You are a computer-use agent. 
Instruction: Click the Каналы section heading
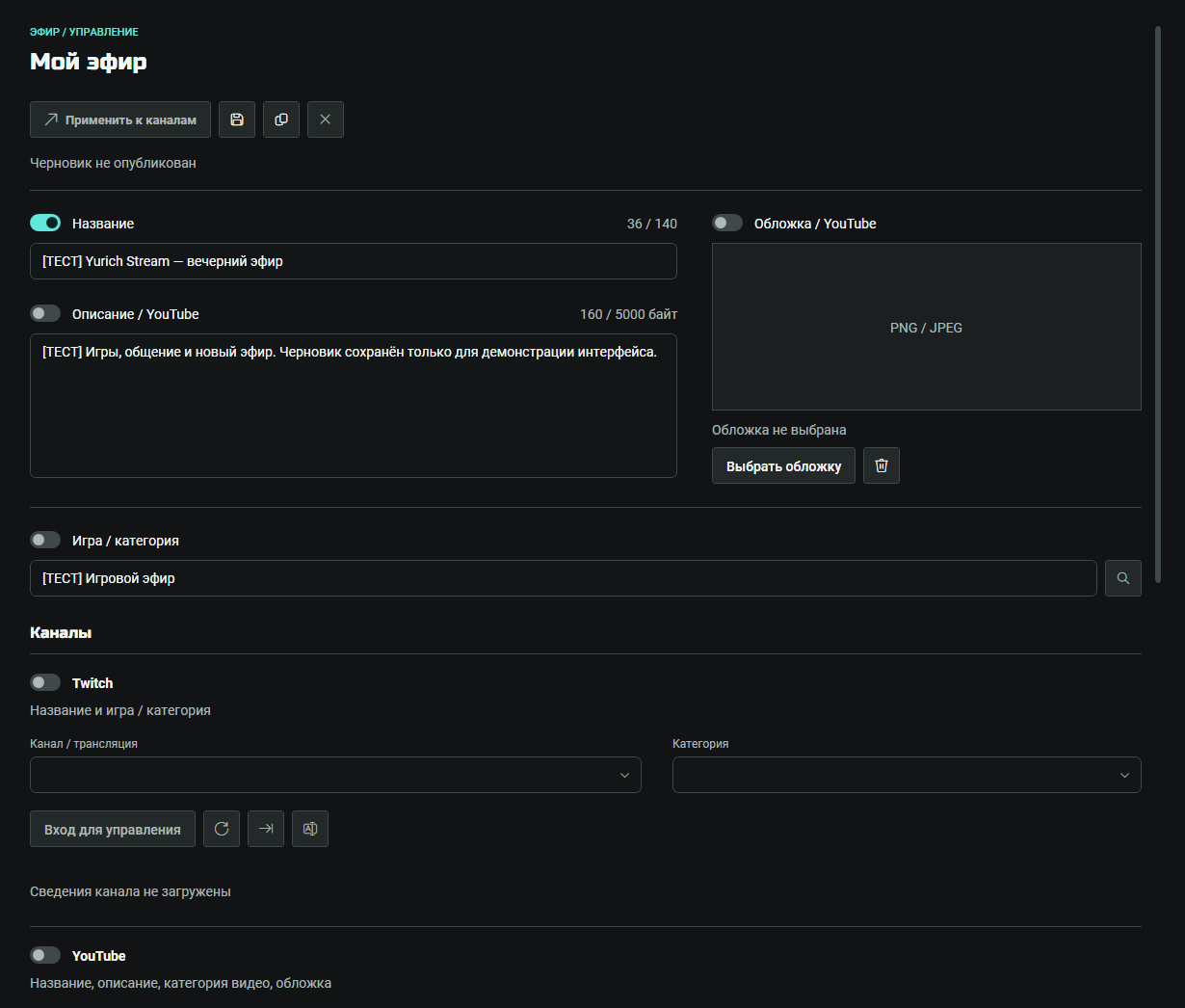point(61,633)
